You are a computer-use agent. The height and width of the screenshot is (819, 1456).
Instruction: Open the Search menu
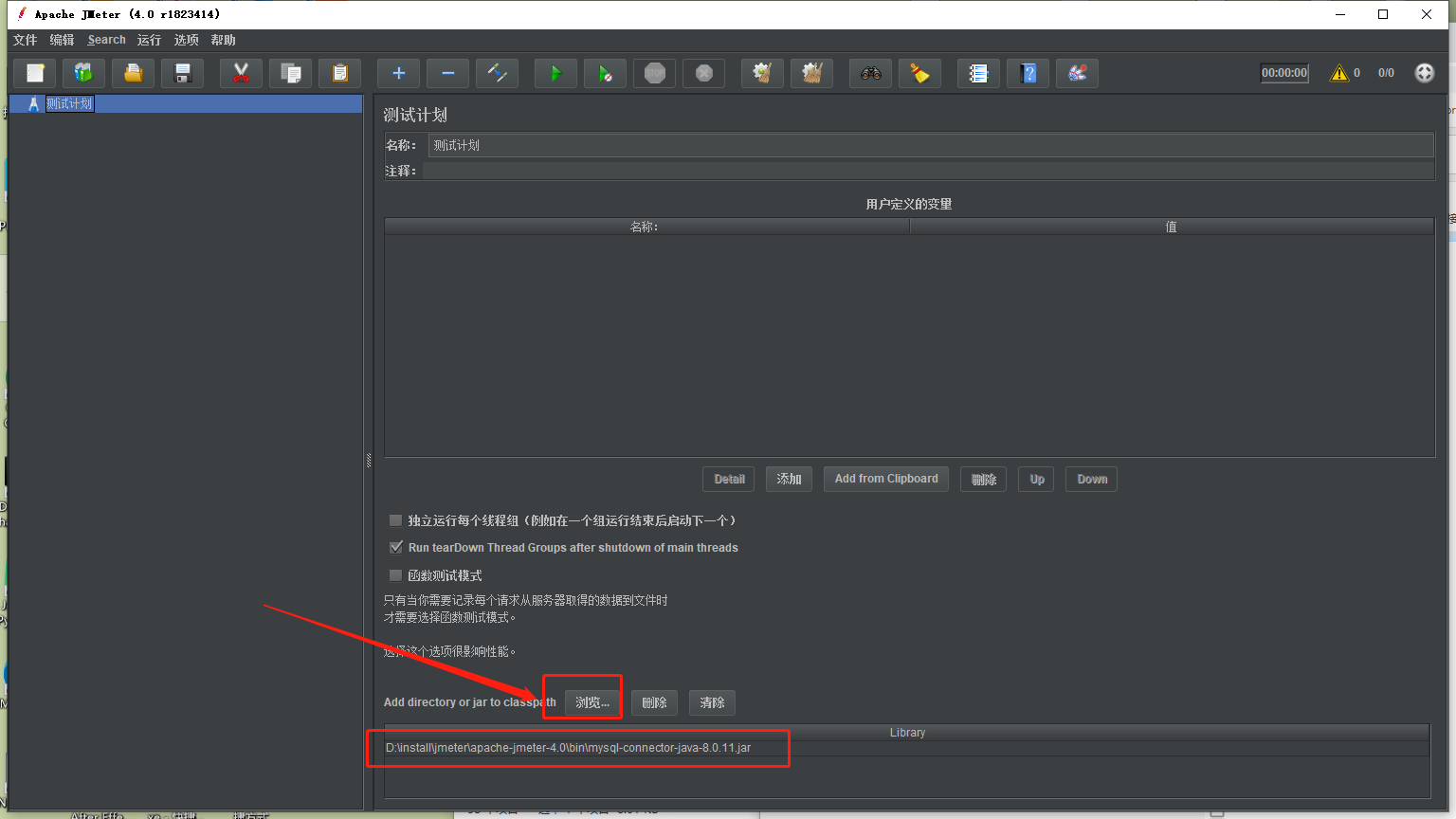point(106,40)
